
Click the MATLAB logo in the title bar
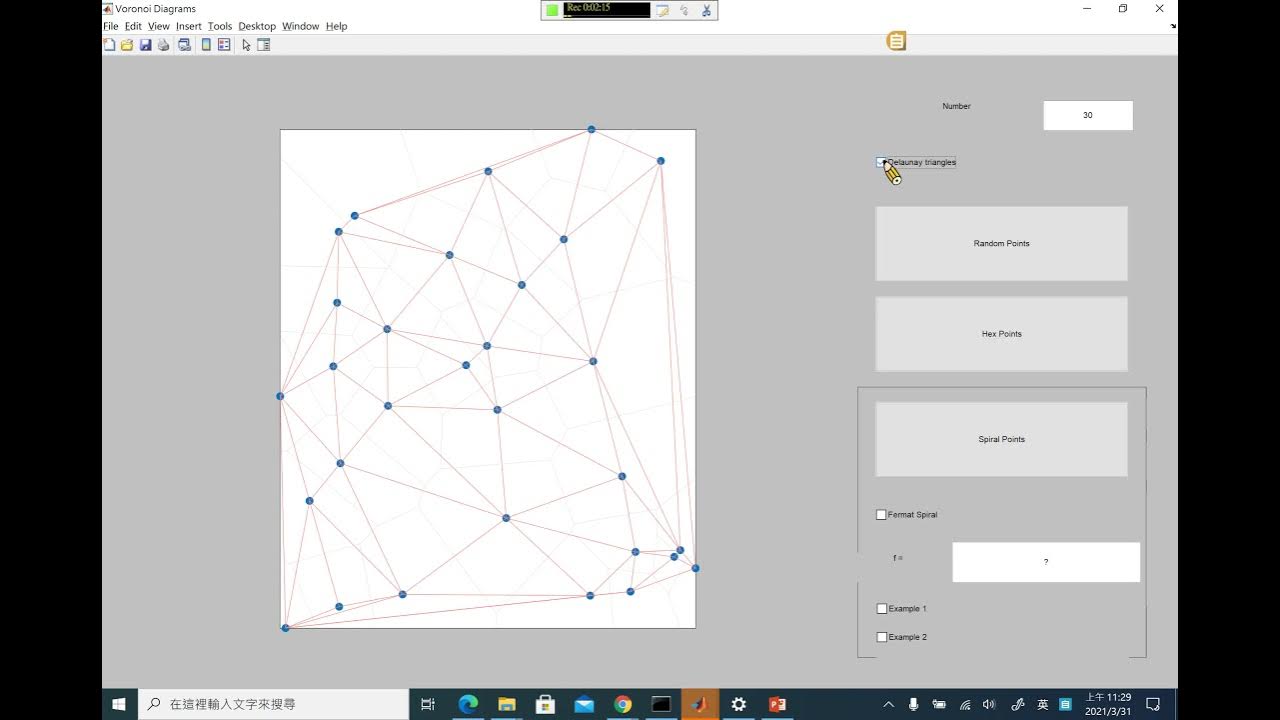tap(108, 8)
